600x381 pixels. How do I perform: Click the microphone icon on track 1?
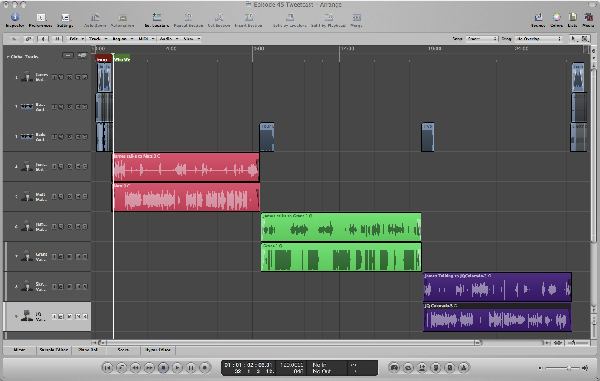[26, 76]
